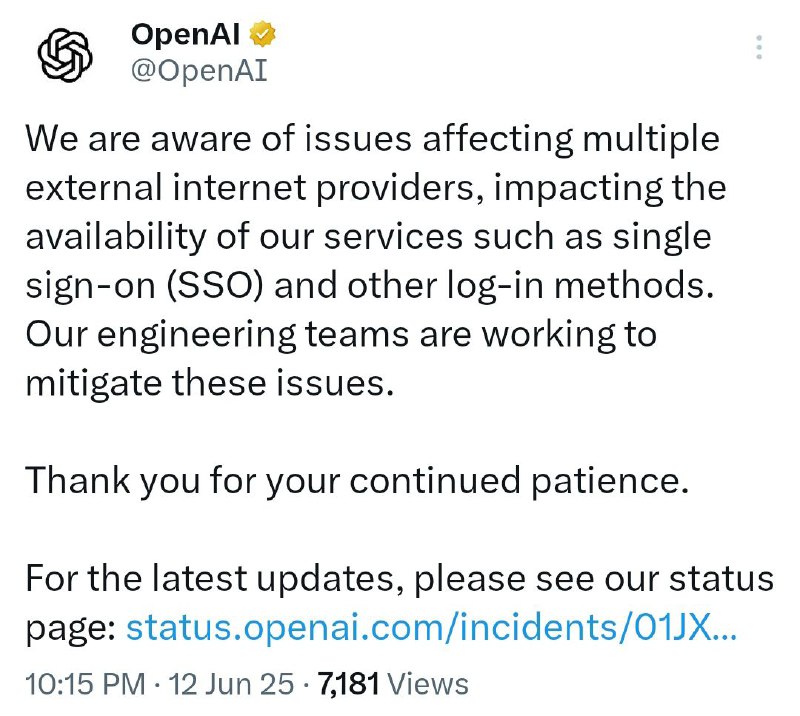Screen dimensions: 800x716
Task: Select the 'Thank you for your continued patience' line
Action: (x=357, y=481)
